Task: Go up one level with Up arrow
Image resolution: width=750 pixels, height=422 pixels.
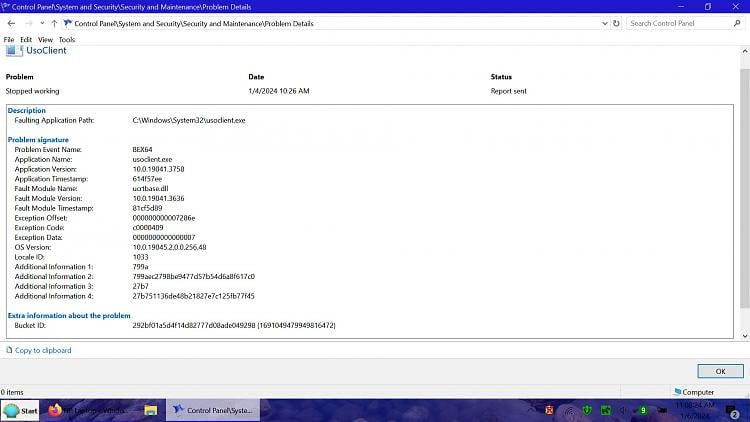Action: click(x=54, y=23)
